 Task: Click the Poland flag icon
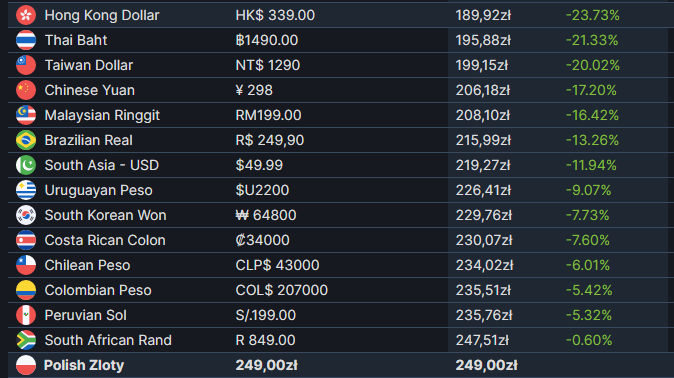point(26,365)
